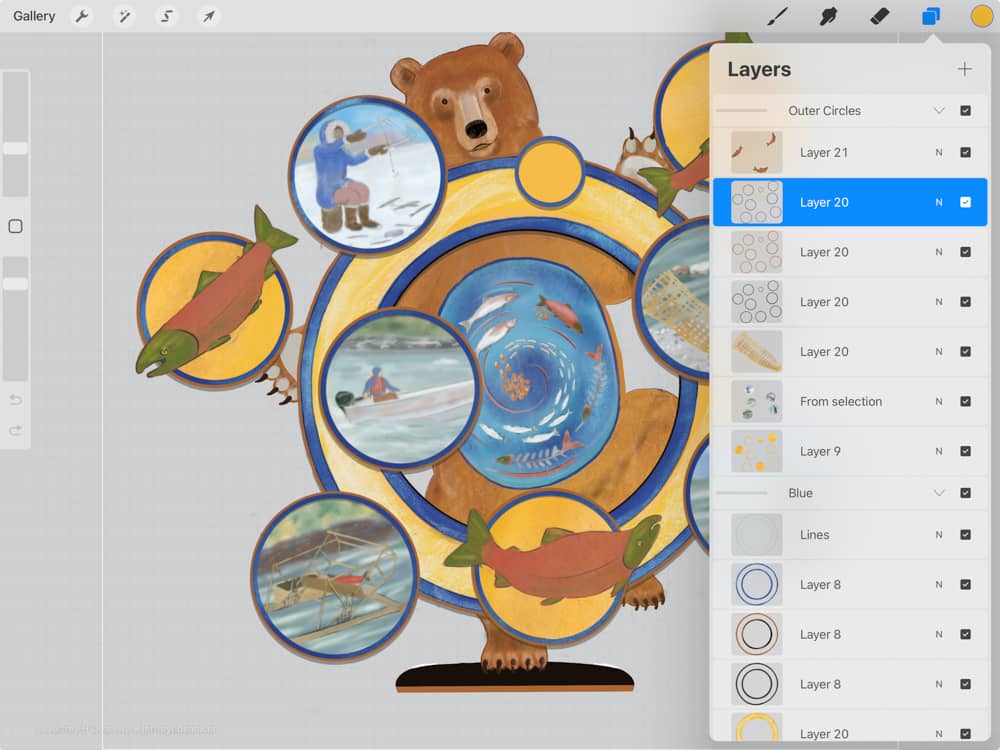Select the Smudge tool
Image resolution: width=1000 pixels, height=750 pixels.
pyautogui.click(x=828, y=16)
